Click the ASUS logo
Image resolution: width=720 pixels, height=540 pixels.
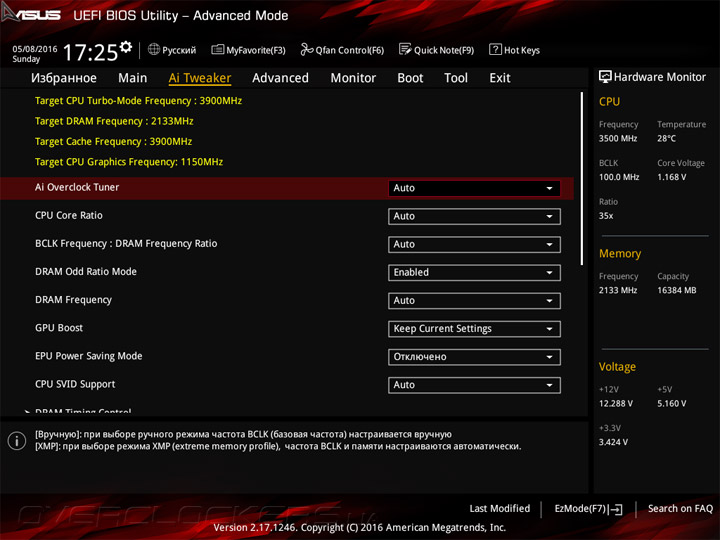tap(31, 13)
